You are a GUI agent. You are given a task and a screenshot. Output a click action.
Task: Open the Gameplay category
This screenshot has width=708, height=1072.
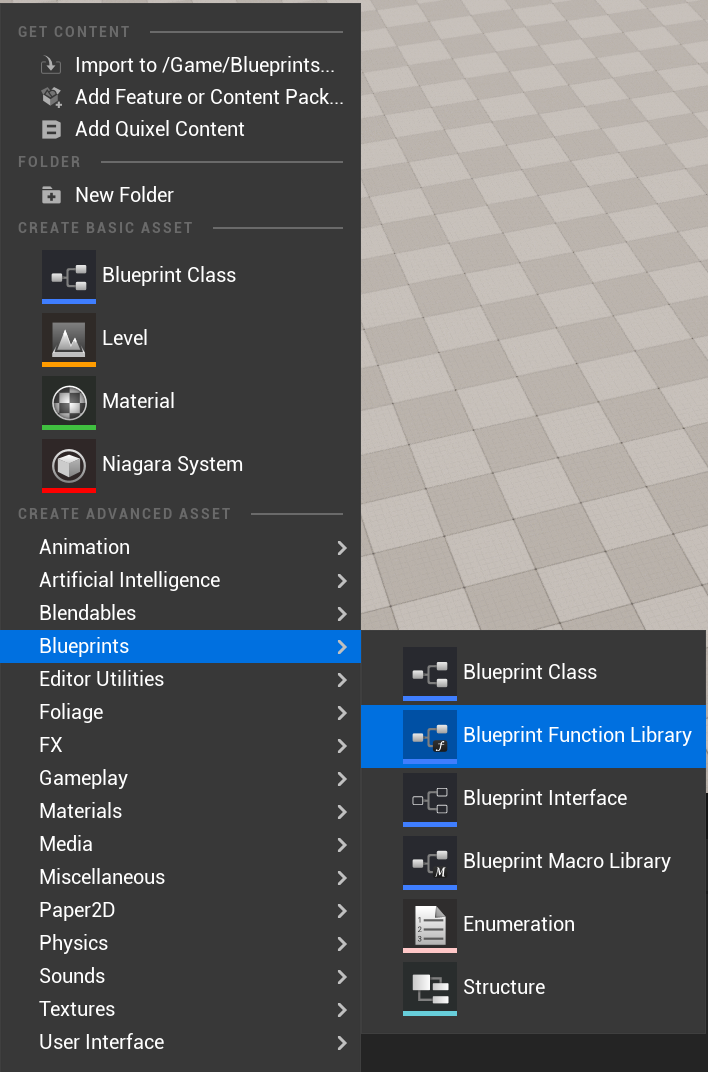(180, 778)
